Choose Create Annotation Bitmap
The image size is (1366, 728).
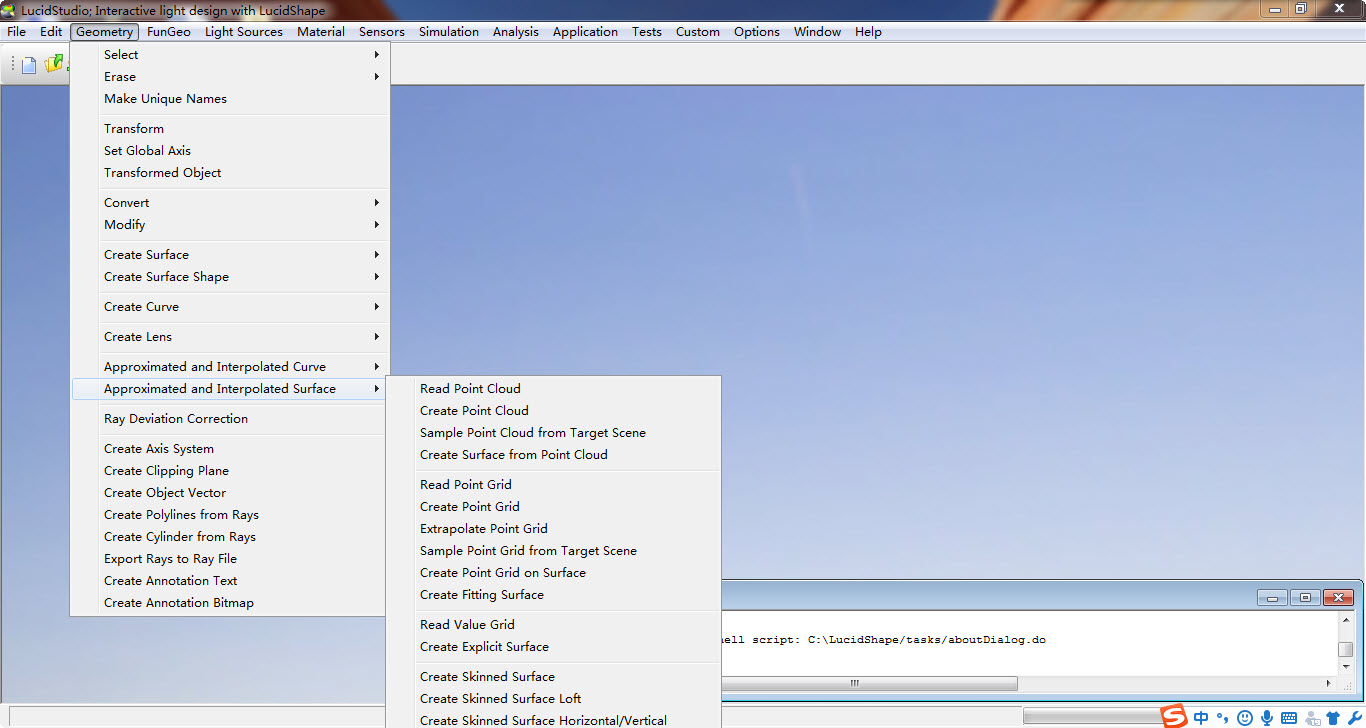click(x=229, y=603)
